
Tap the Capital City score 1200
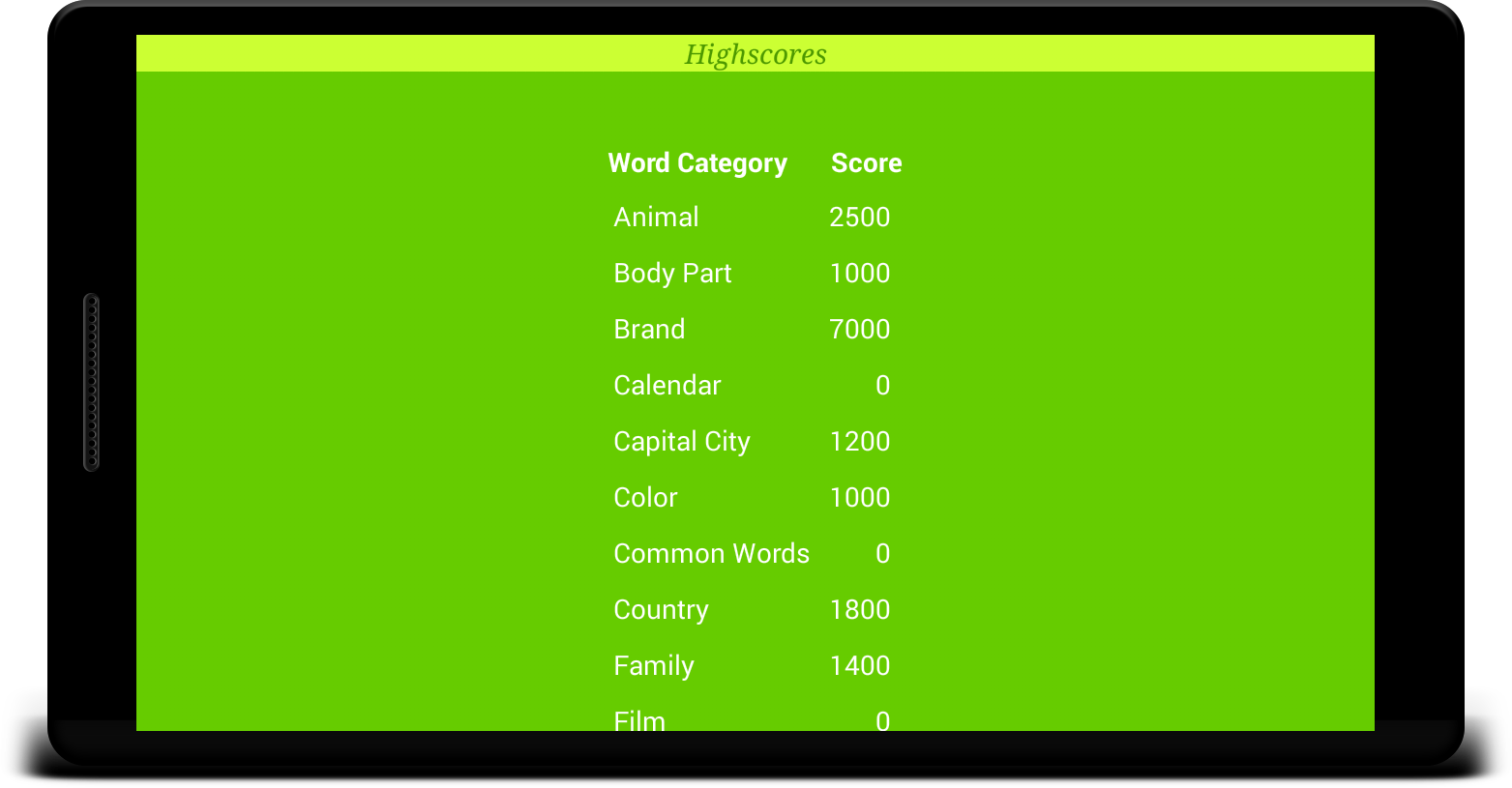point(859,442)
